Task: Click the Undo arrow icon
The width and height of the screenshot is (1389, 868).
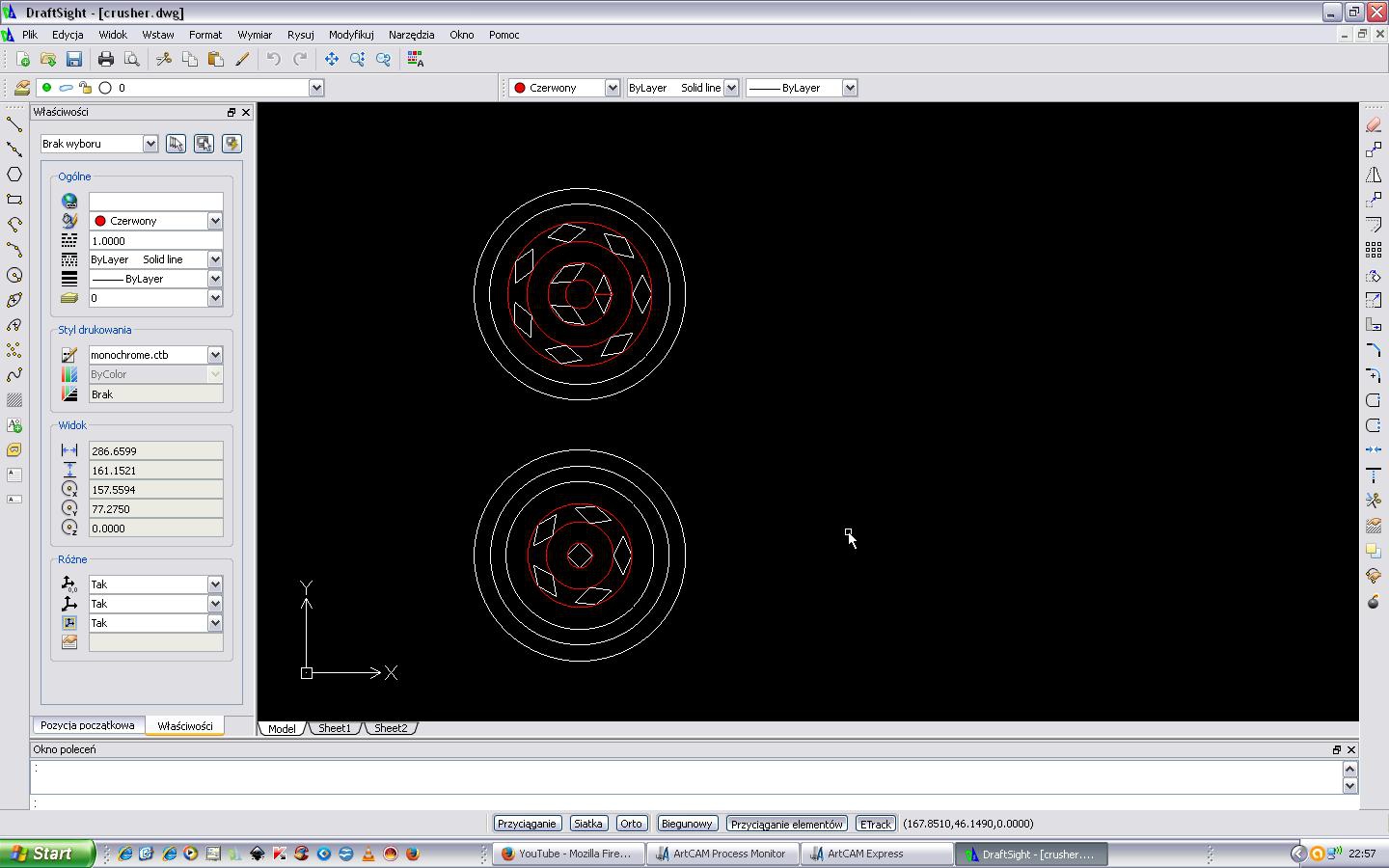Action: pyautogui.click(x=274, y=60)
